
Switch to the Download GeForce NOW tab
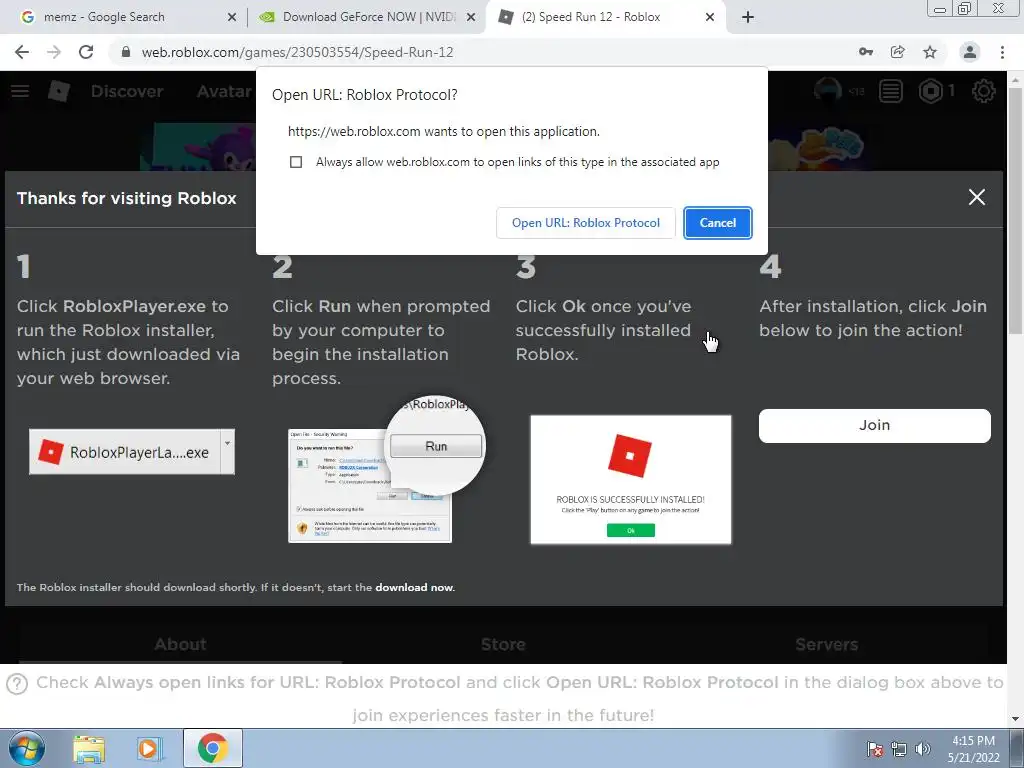[369, 17]
